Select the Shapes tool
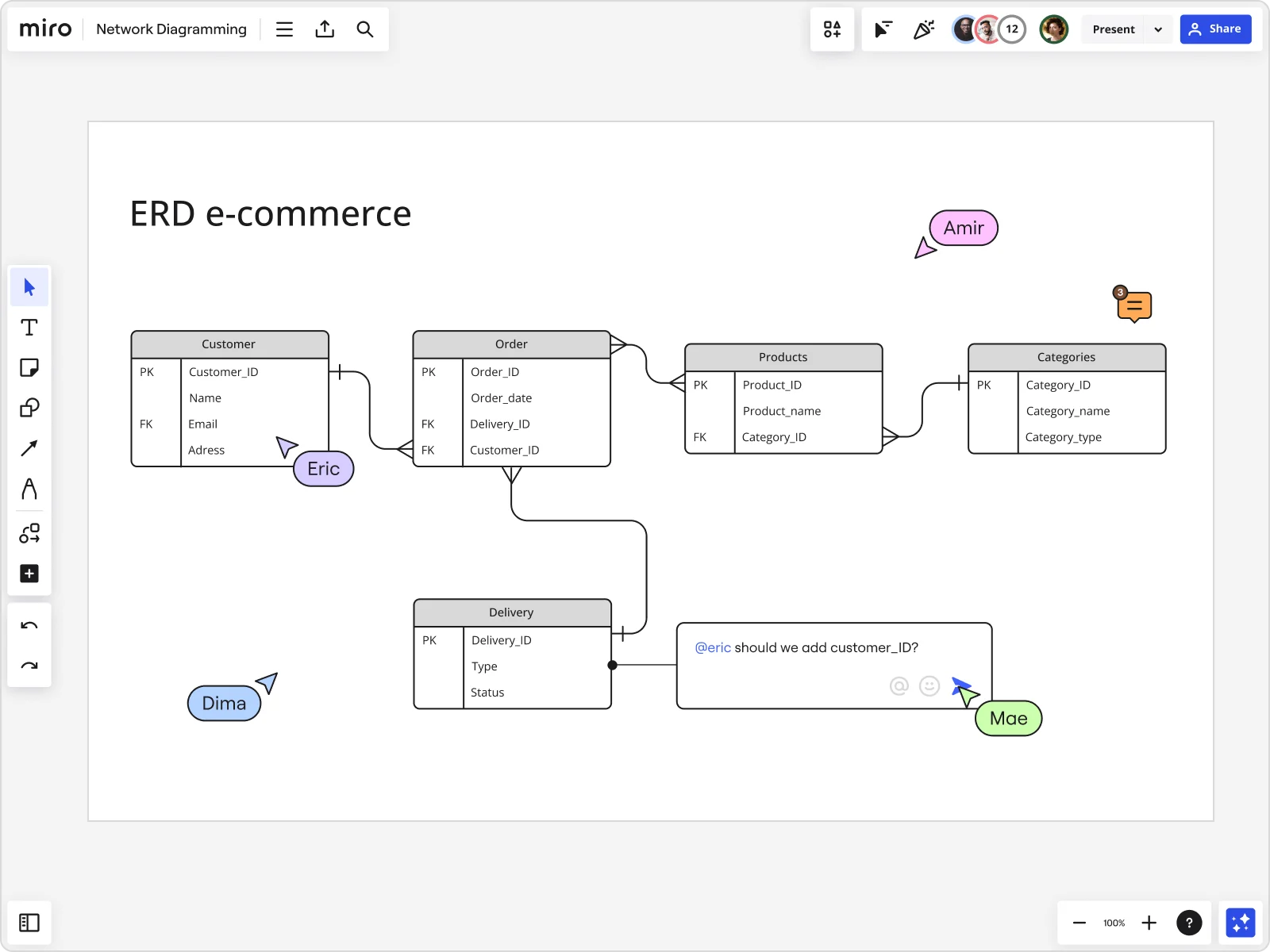The width and height of the screenshot is (1270, 952). pos(29,408)
